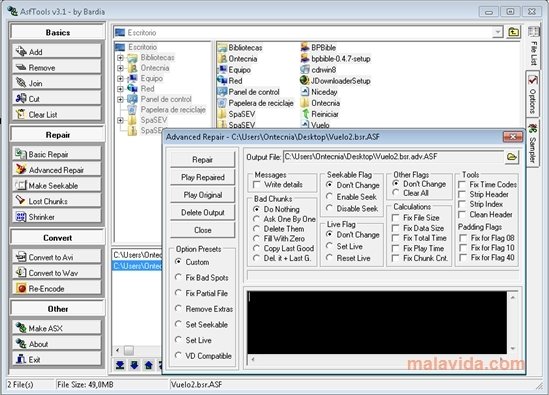Expand the Ontecnia tree node
This screenshot has width=549, height=395.
[120, 68]
